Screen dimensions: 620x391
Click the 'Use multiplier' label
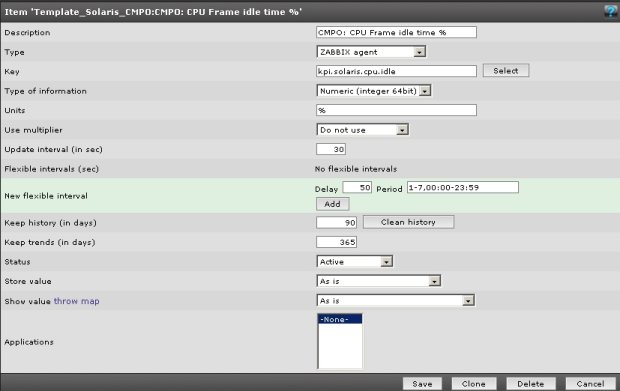point(33,130)
